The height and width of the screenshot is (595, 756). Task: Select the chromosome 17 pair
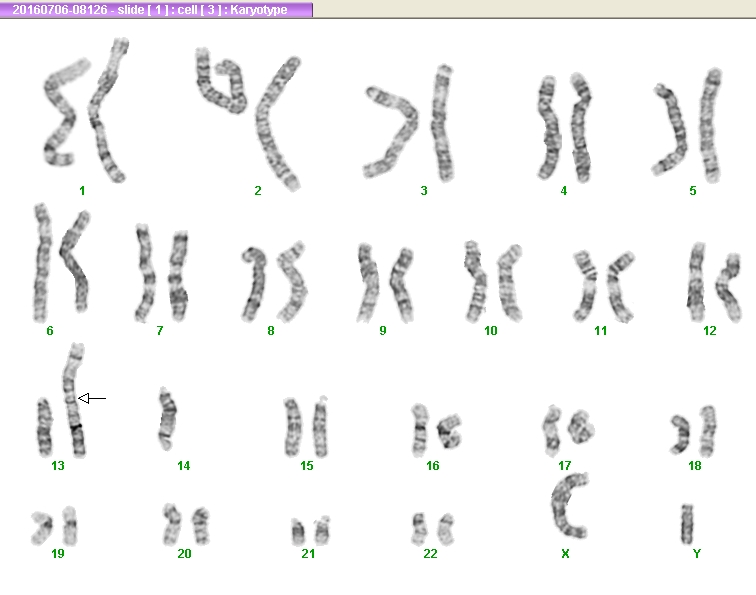[568, 431]
